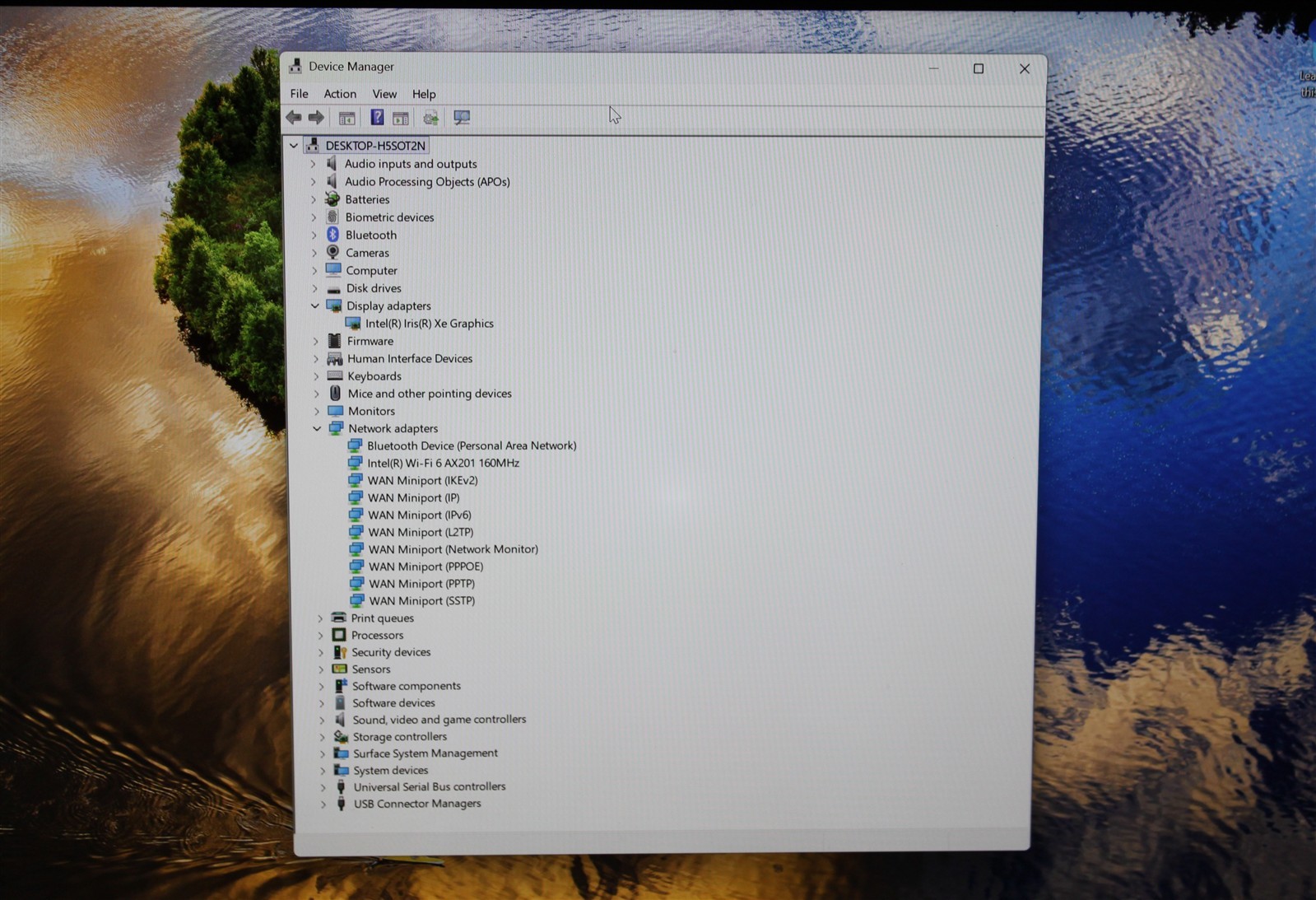The image size is (1316, 900).
Task: Click the Print queues printer icon
Action: [x=338, y=618]
